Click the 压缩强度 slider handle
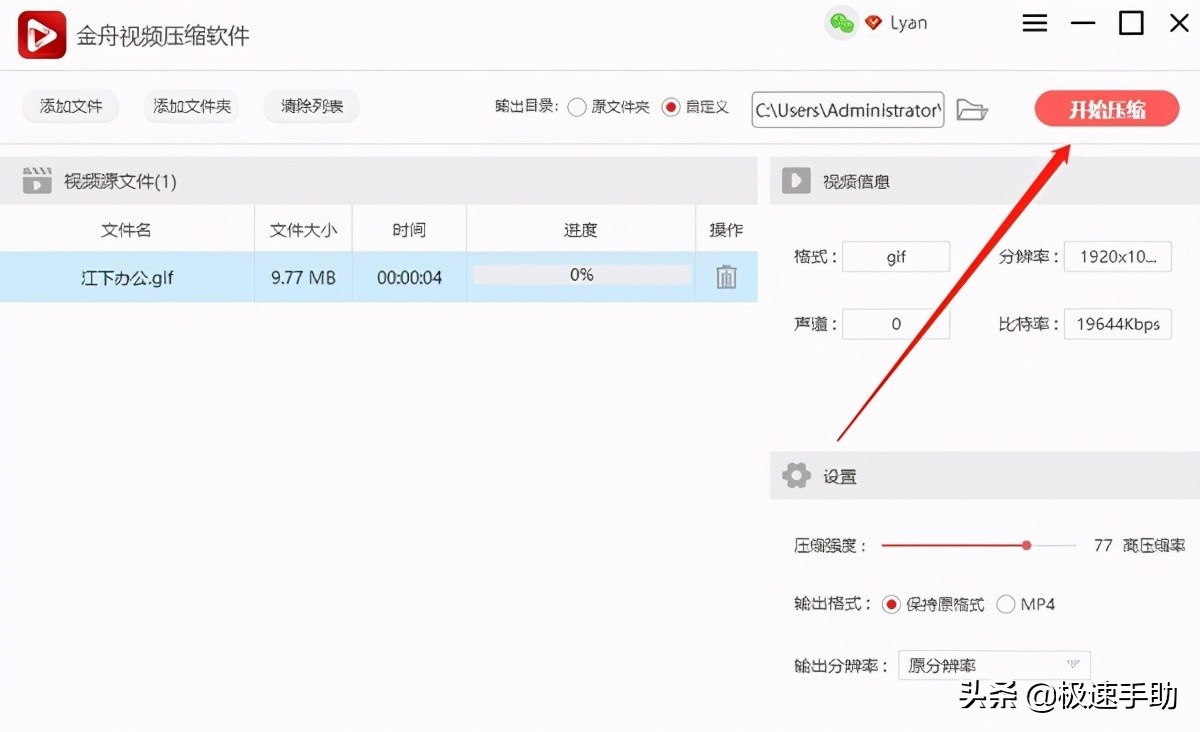The image size is (1200, 732). (x=1026, y=545)
